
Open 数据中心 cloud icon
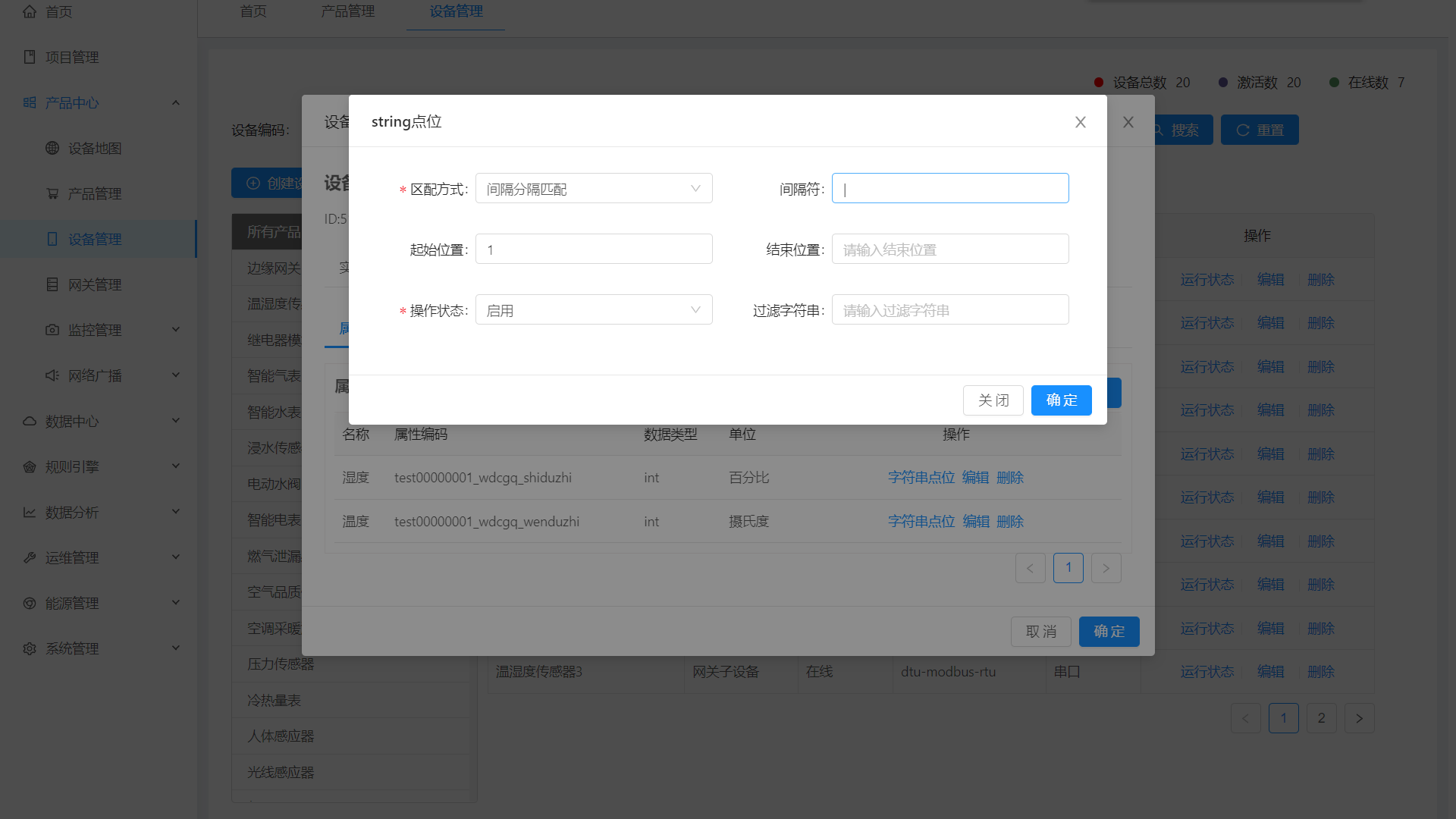point(30,421)
